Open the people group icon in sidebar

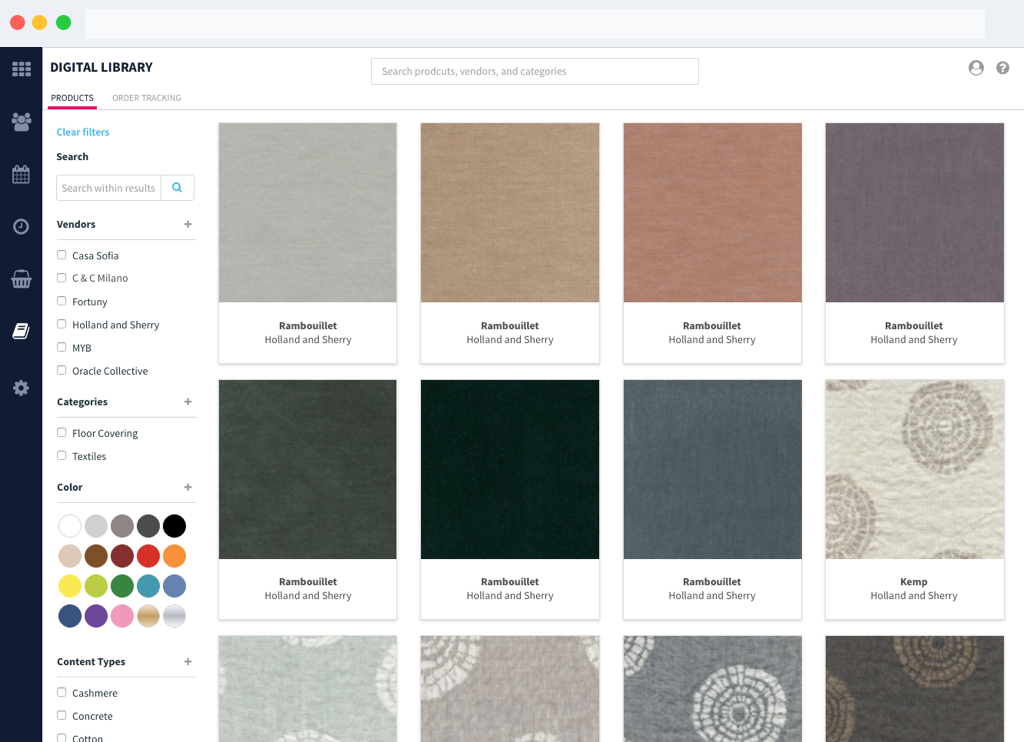(21, 121)
